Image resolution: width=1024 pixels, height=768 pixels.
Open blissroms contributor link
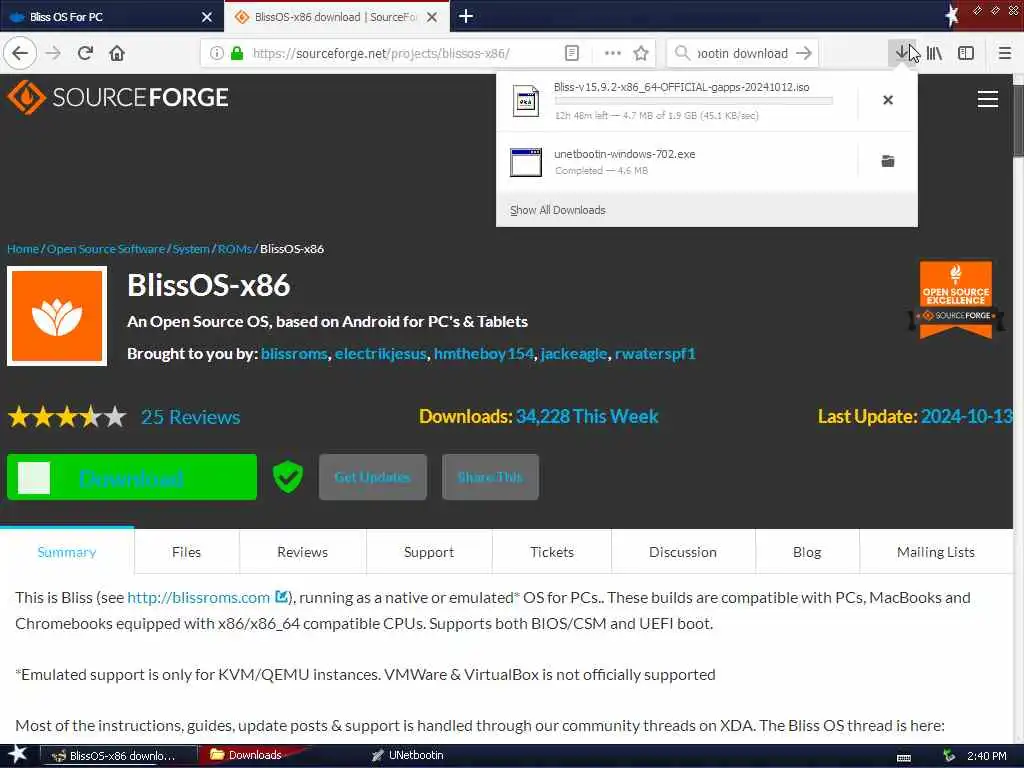[x=295, y=354]
